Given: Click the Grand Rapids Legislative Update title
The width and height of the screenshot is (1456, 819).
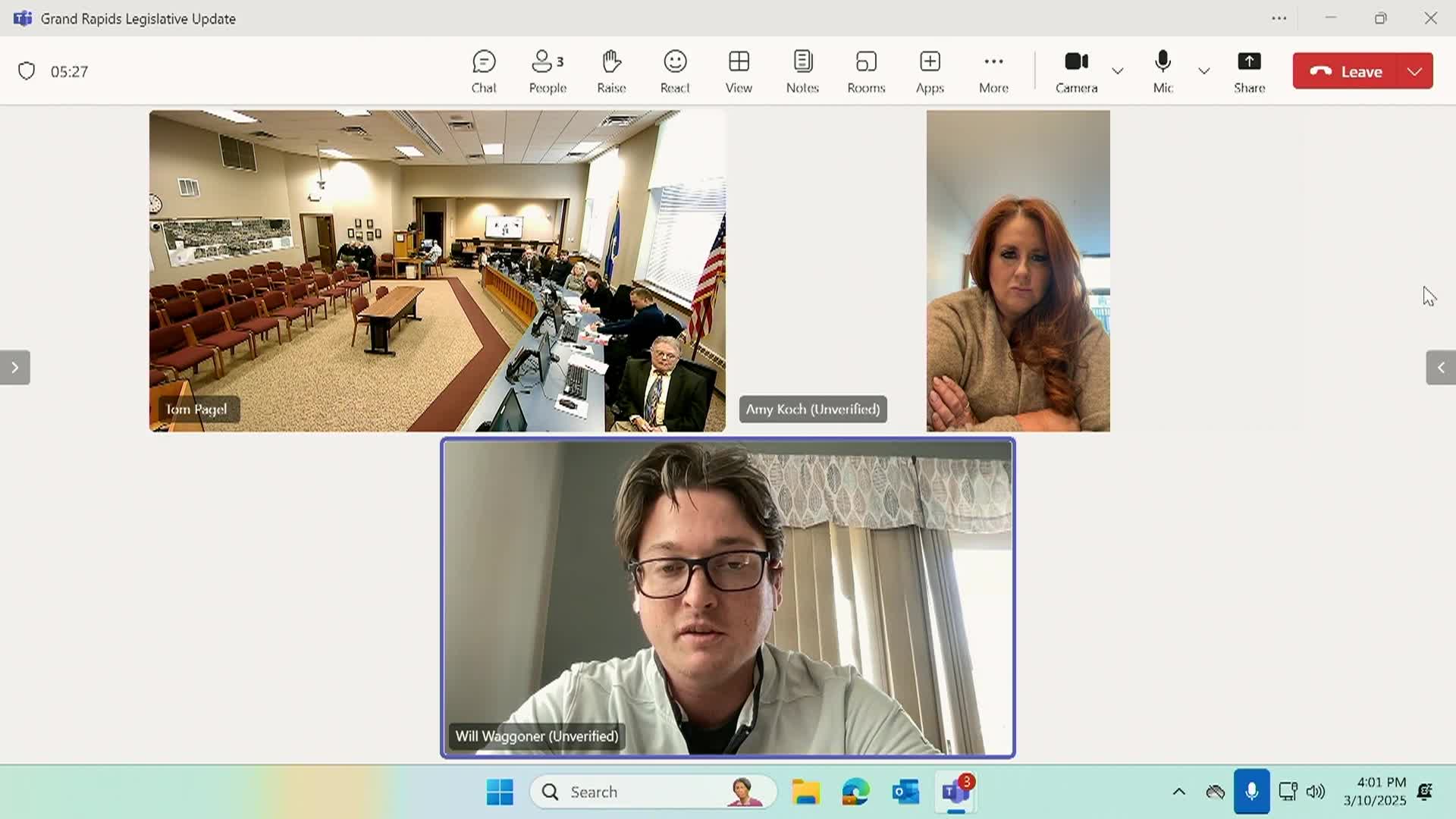Looking at the screenshot, I should [x=138, y=18].
